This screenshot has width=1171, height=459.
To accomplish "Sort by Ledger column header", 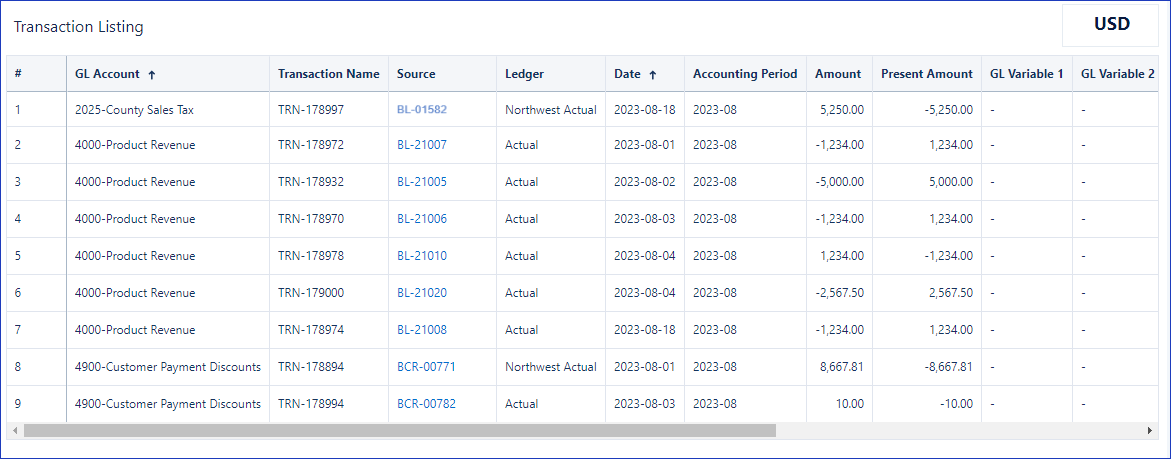I will pyautogui.click(x=524, y=74).
